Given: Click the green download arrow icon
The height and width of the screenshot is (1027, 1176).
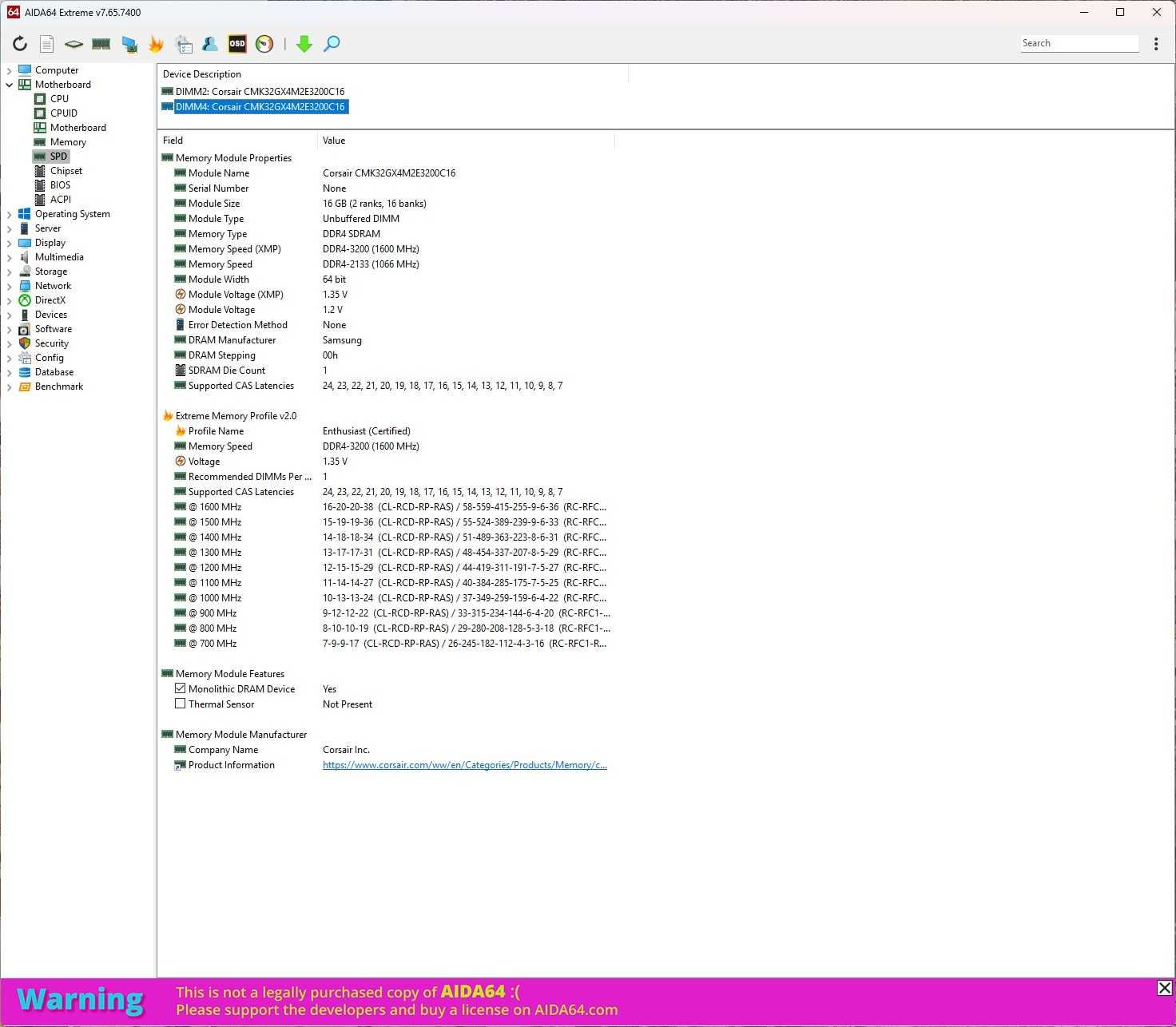Looking at the screenshot, I should (304, 44).
